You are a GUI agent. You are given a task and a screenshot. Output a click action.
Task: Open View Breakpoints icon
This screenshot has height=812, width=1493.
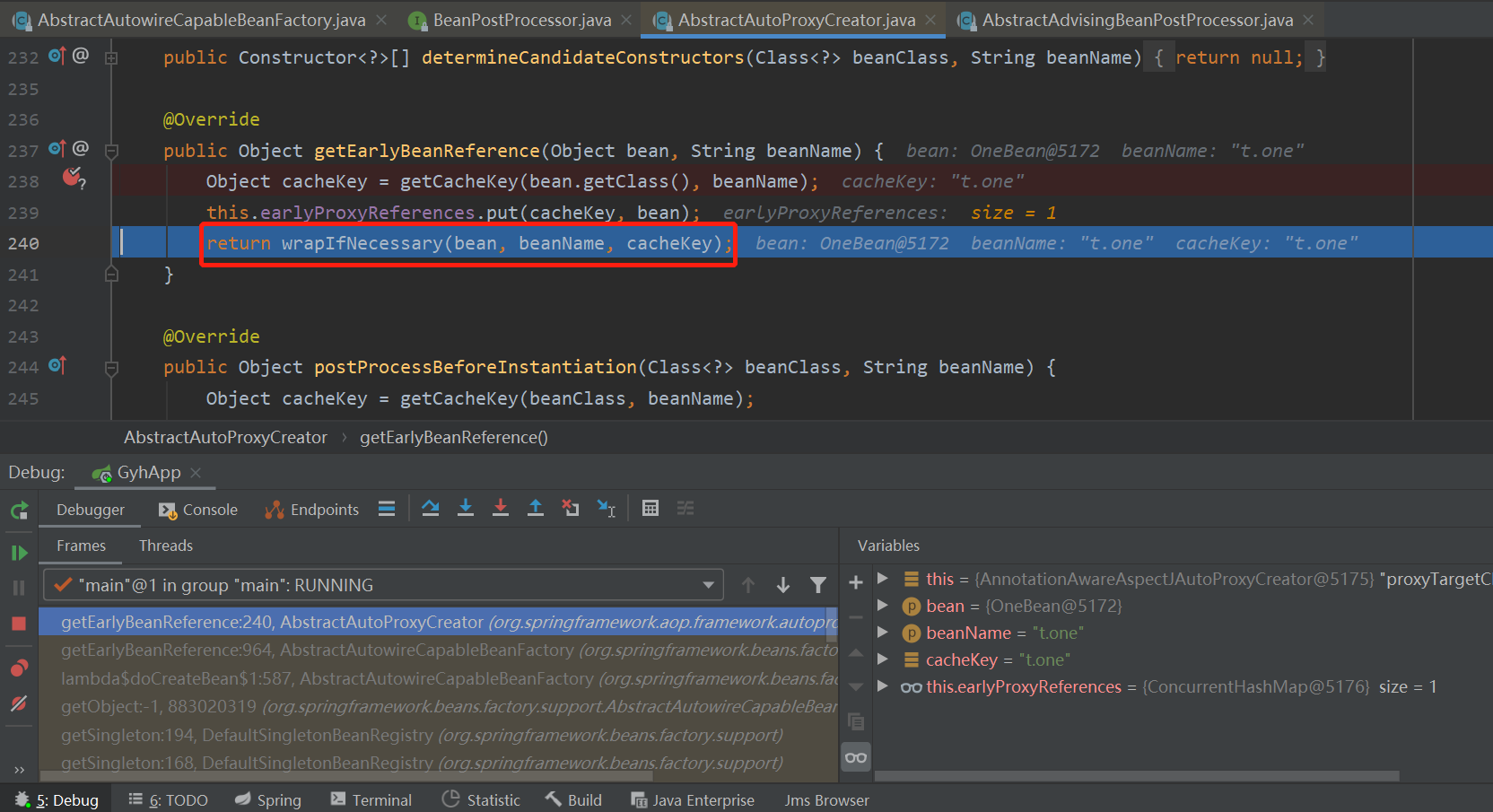pyautogui.click(x=19, y=668)
